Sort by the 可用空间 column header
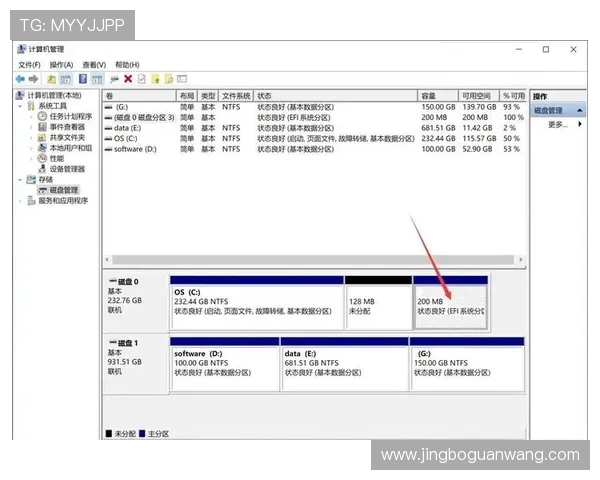 479,96
